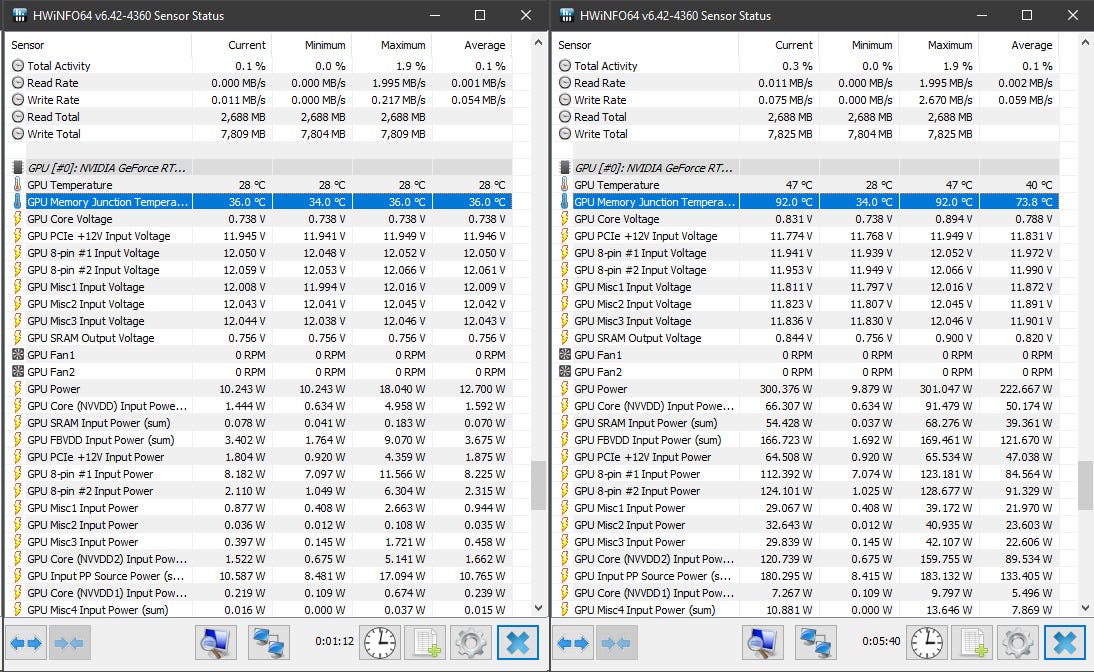Maximize the left HWiNFO64 window
The image size is (1094, 672).
[480, 15]
